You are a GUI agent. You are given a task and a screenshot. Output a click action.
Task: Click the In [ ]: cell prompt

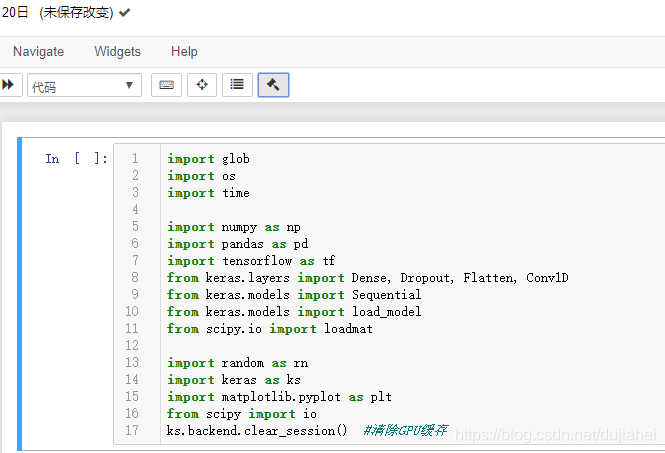76,159
